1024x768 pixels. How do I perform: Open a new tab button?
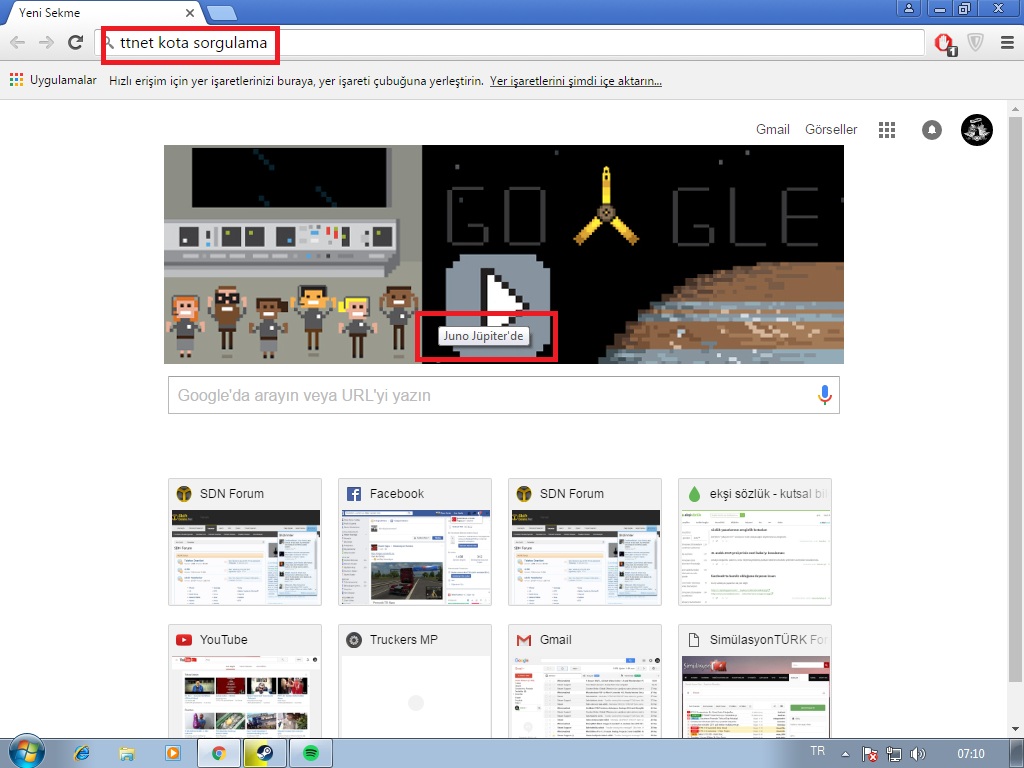coord(222,12)
